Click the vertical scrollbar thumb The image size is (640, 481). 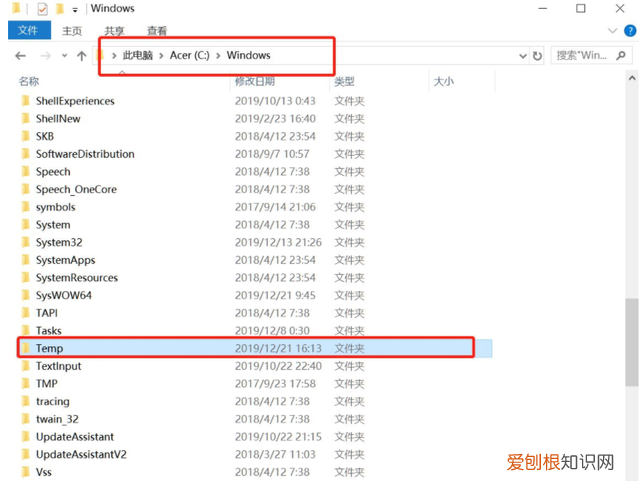[632, 342]
